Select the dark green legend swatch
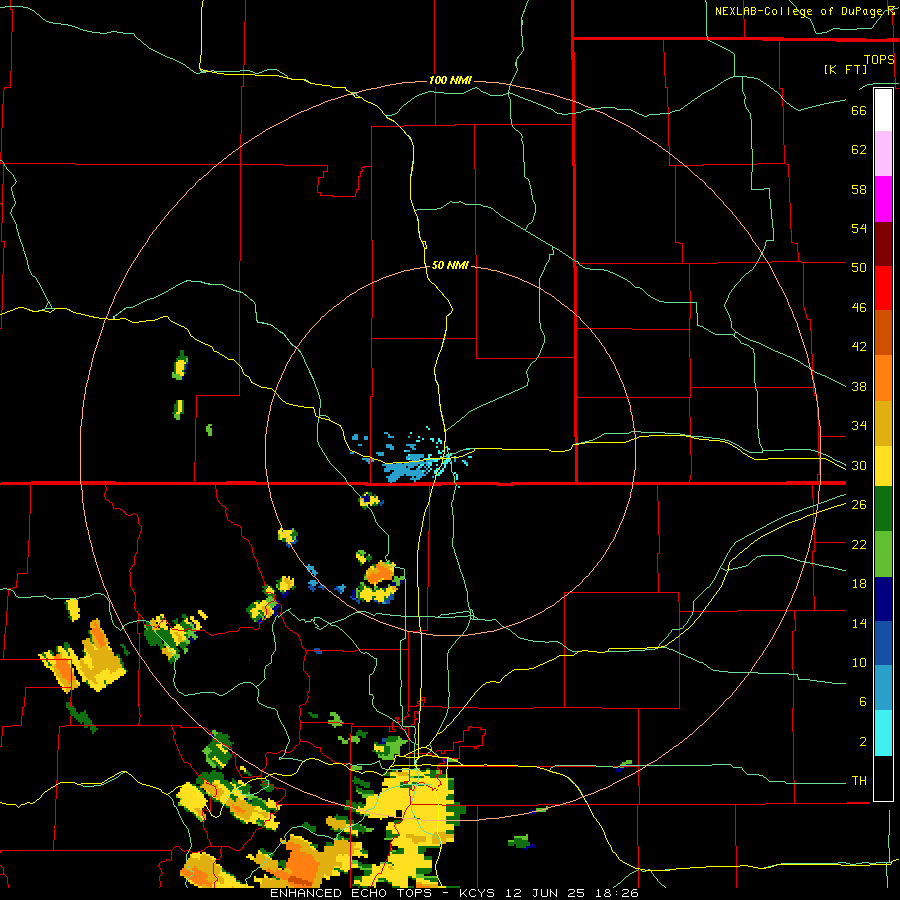The height and width of the screenshot is (900, 900). 883,509
